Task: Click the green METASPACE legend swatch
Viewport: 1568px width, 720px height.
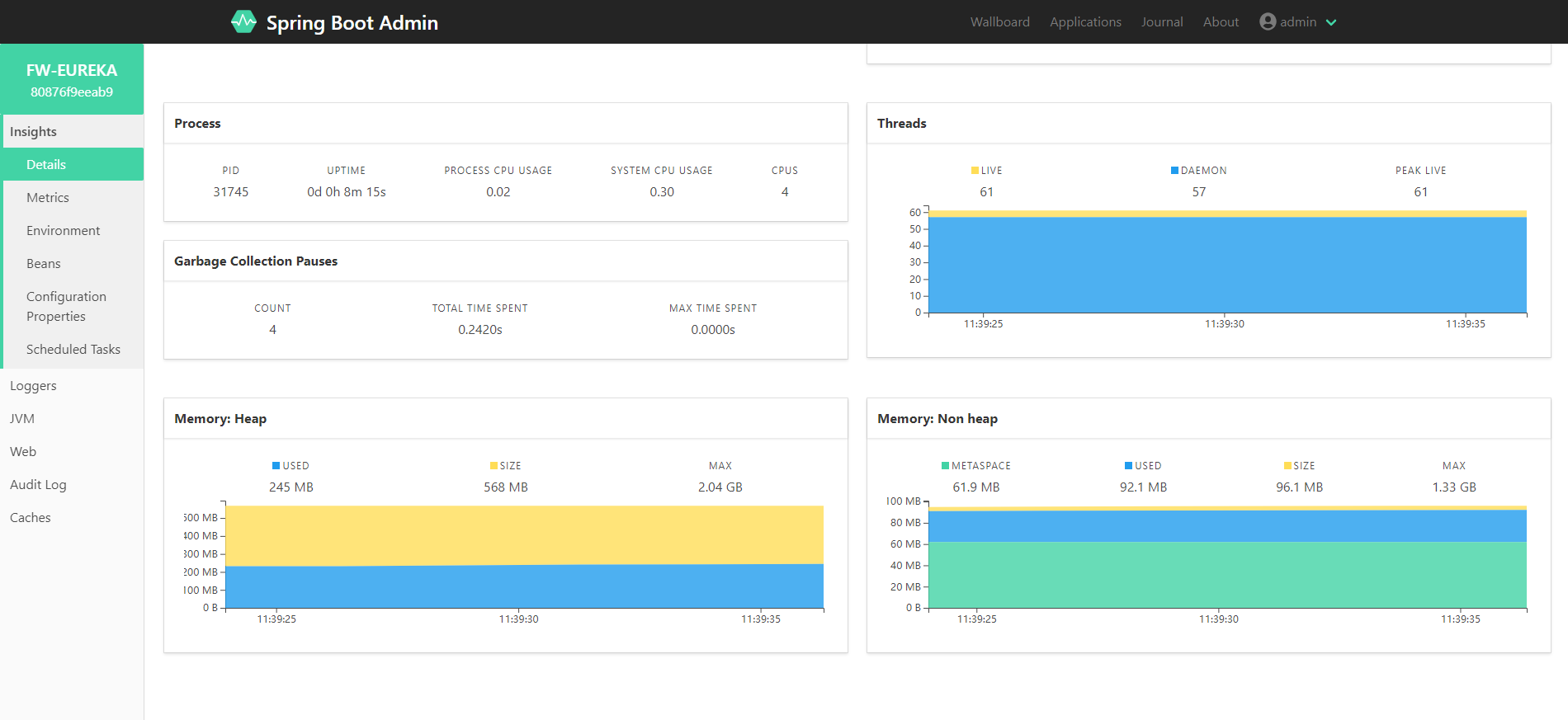Action: click(x=945, y=466)
